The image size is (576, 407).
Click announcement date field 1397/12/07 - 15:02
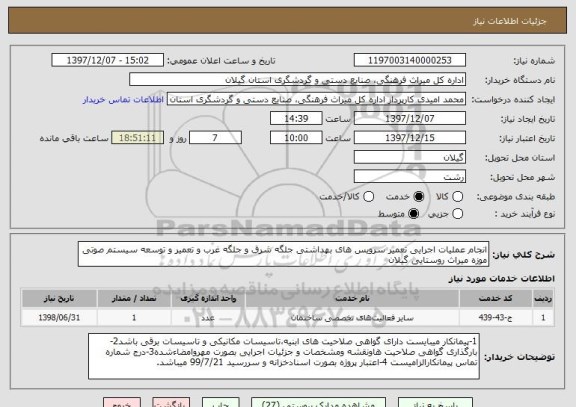click(x=108, y=60)
